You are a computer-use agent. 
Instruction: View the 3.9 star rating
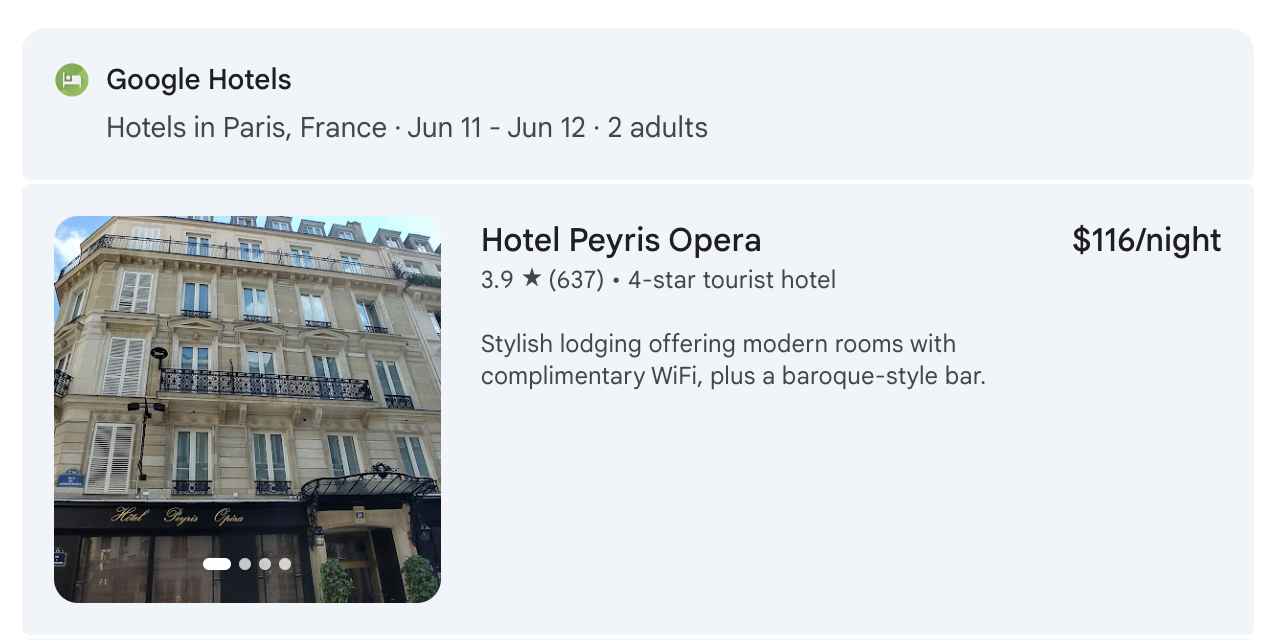(496, 280)
